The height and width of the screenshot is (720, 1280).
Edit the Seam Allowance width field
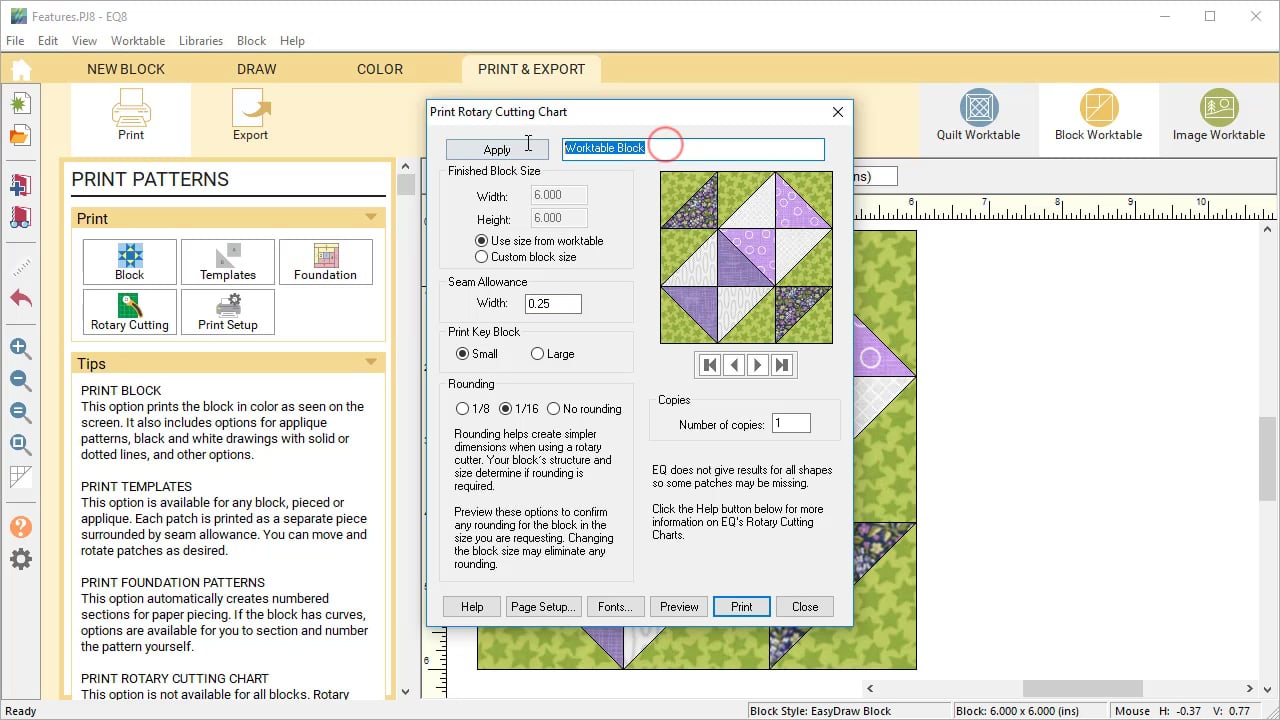[x=553, y=303]
